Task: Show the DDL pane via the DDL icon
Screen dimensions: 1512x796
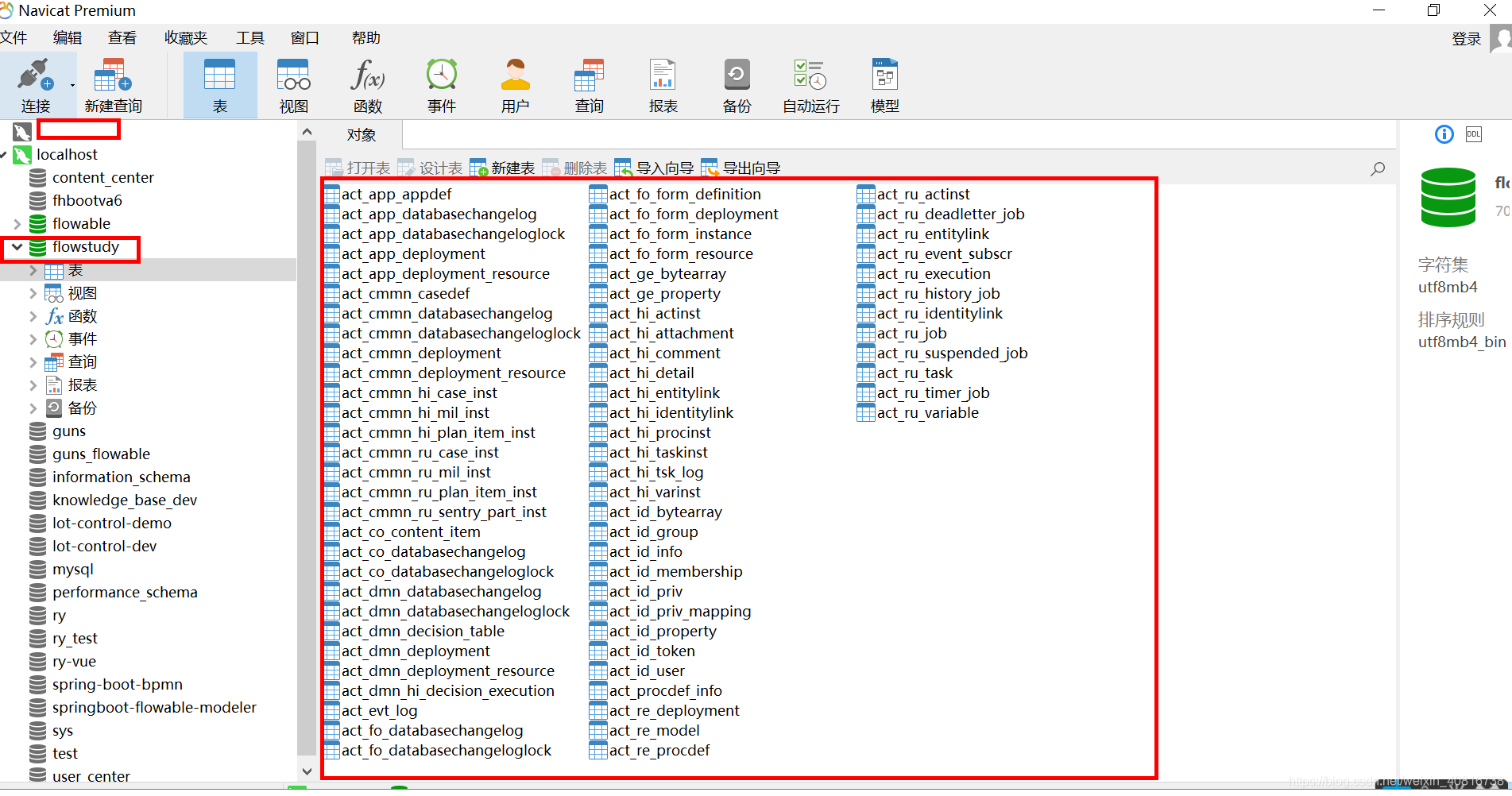Action: click(1474, 134)
